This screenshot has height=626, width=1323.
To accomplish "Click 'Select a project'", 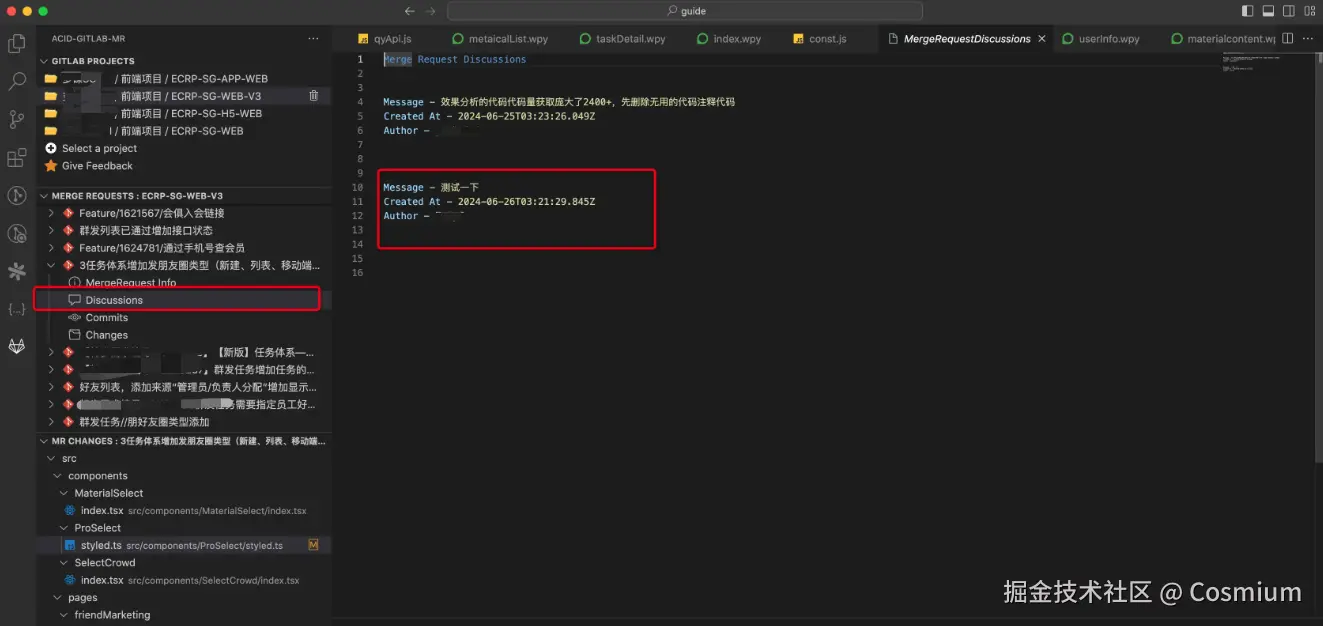I will 99,149.
